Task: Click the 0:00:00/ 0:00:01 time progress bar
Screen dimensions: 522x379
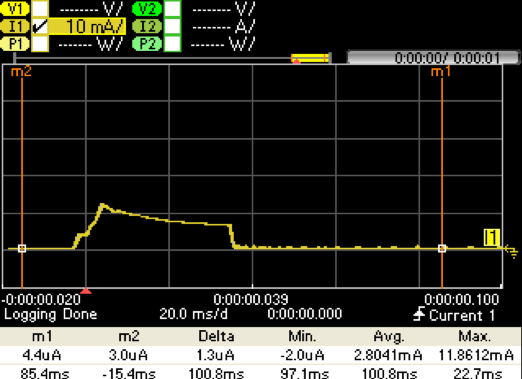Action: [x=433, y=57]
